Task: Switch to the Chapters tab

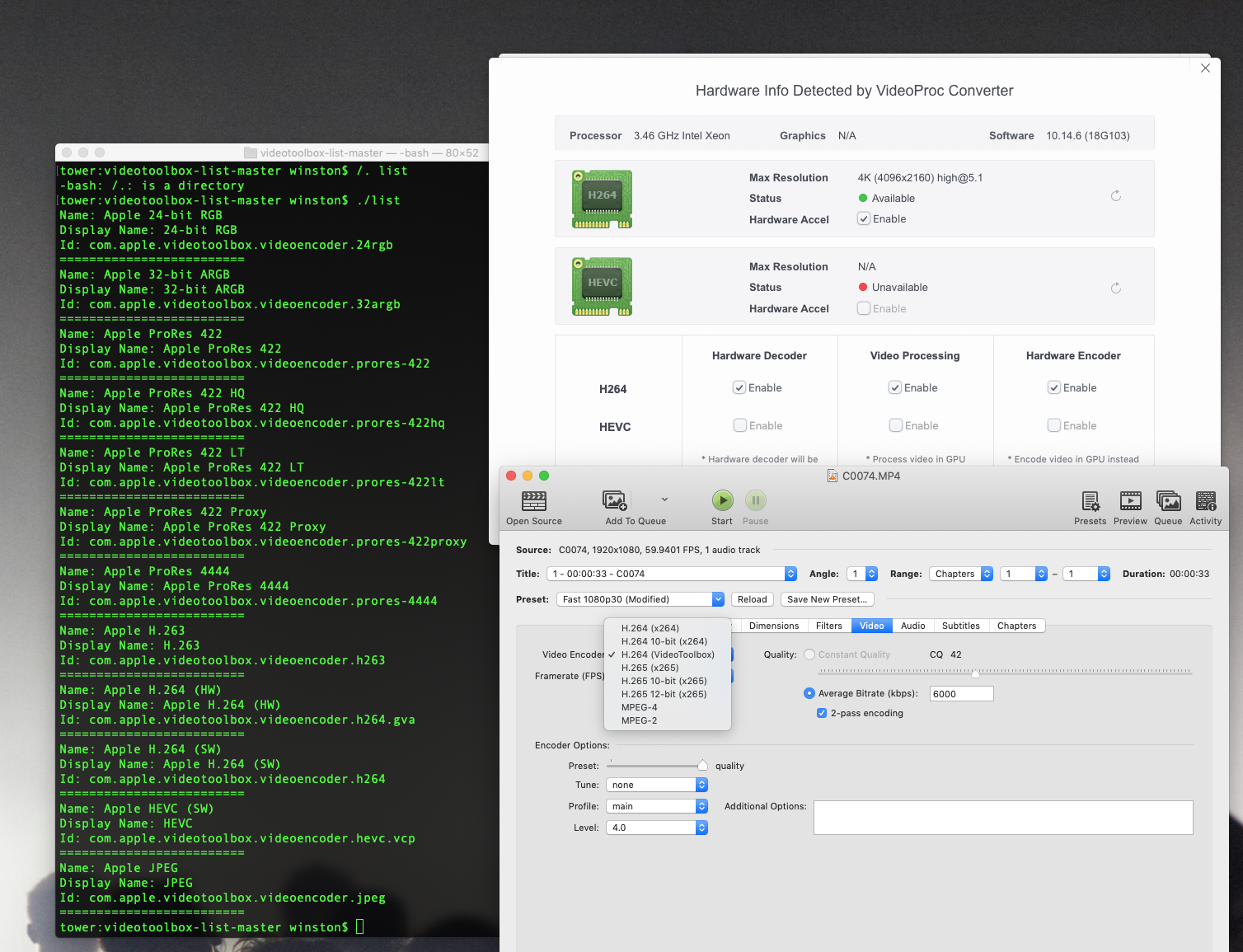Action: point(1017,626)
